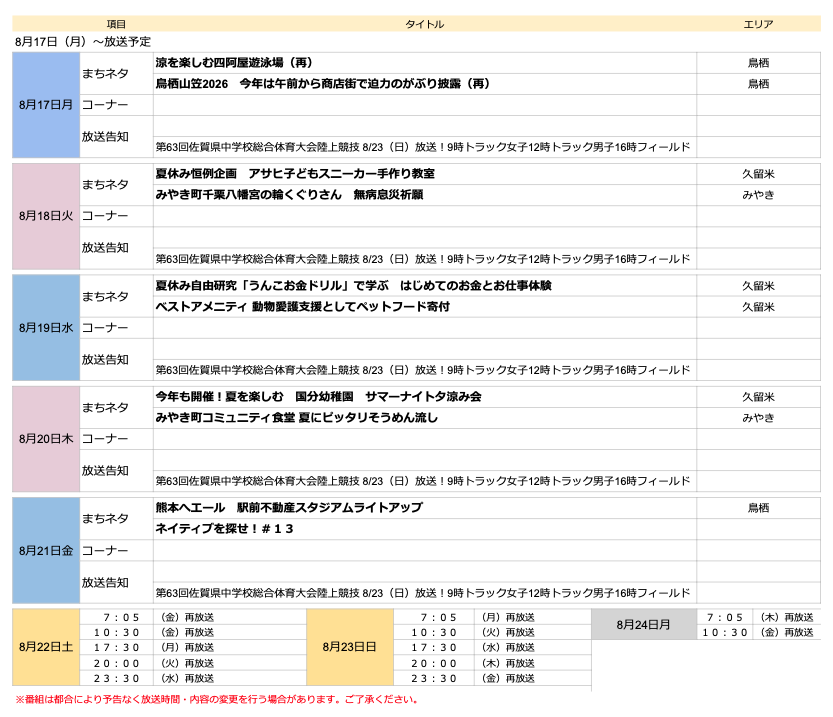The height and width of the screenshot is (717, 833).
Task: Click the 鳥栖 area for 熊本へエール row
Action: coord(758,508)
